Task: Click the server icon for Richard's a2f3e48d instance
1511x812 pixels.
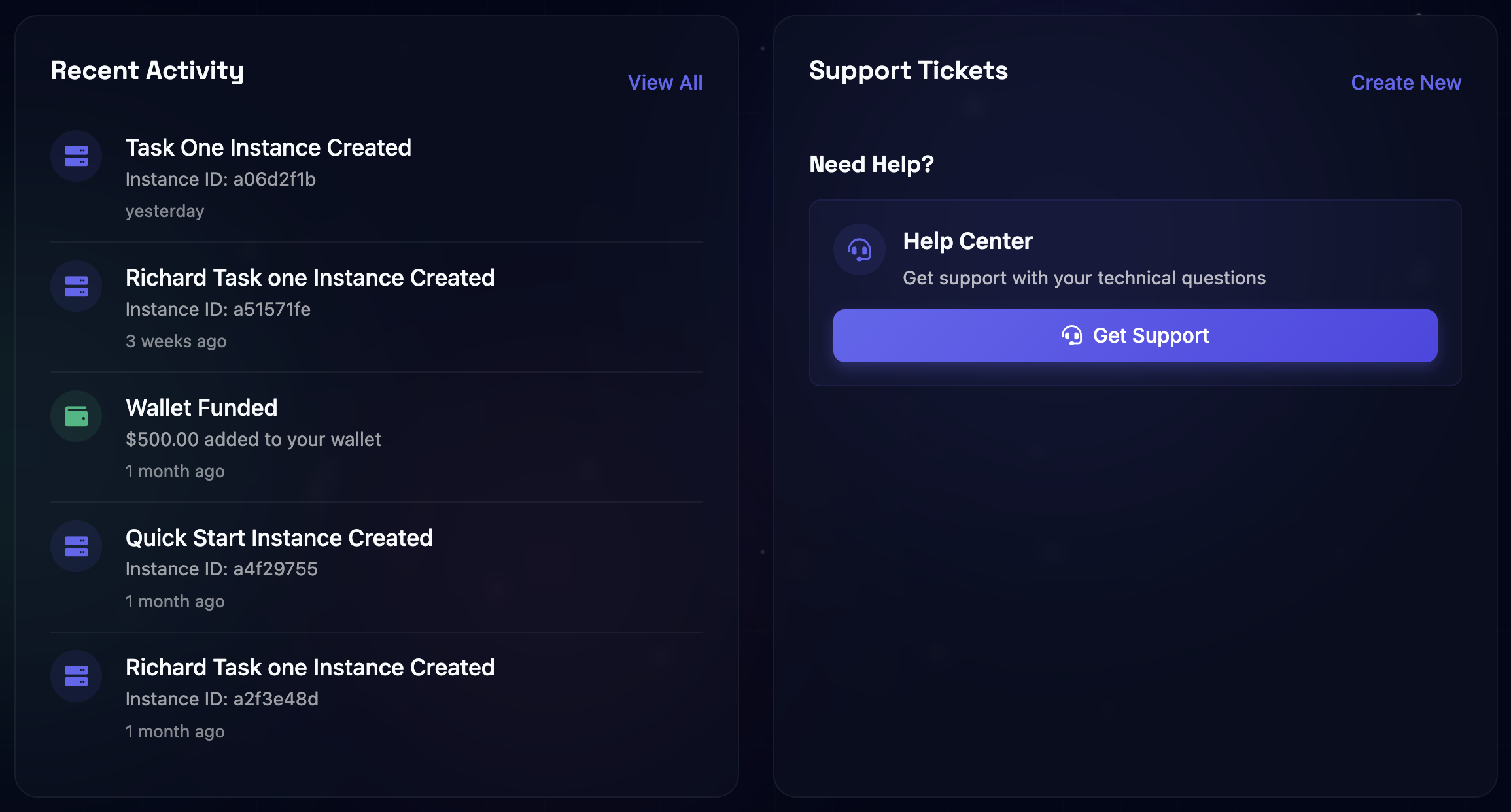Action: (x=76, y=676)
